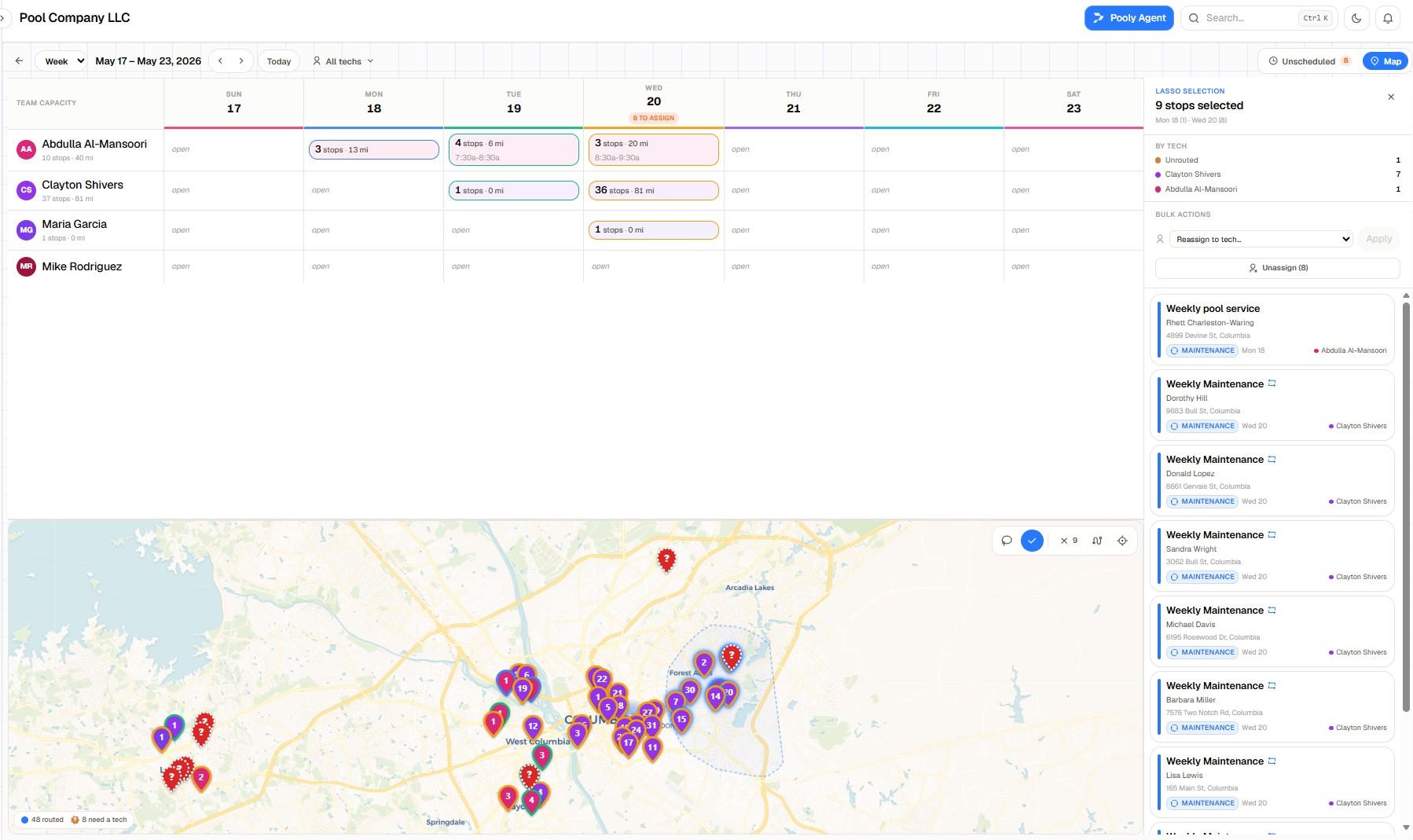
Task: Open Abdulla's Monday 3 stops route
Action: [373, 149]
